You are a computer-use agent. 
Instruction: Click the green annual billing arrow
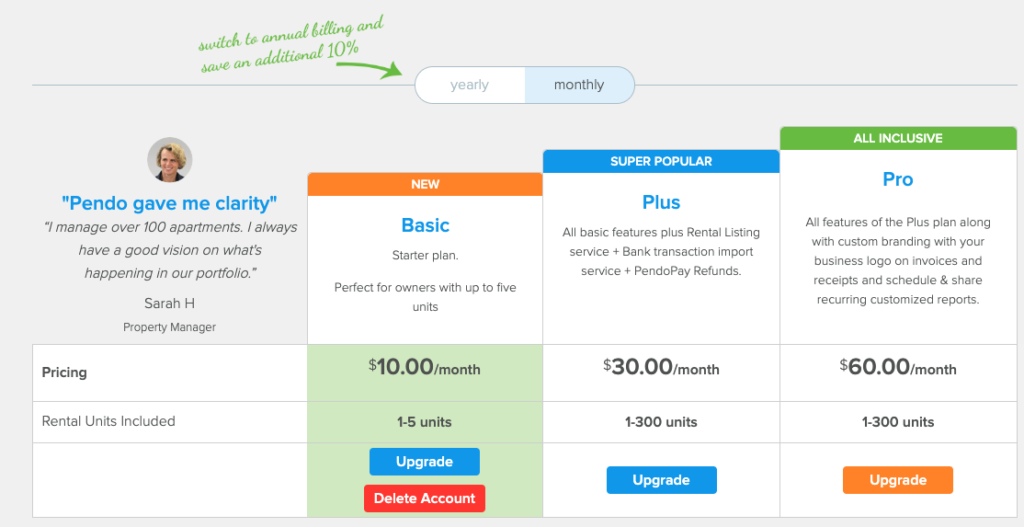click(370, 69)
